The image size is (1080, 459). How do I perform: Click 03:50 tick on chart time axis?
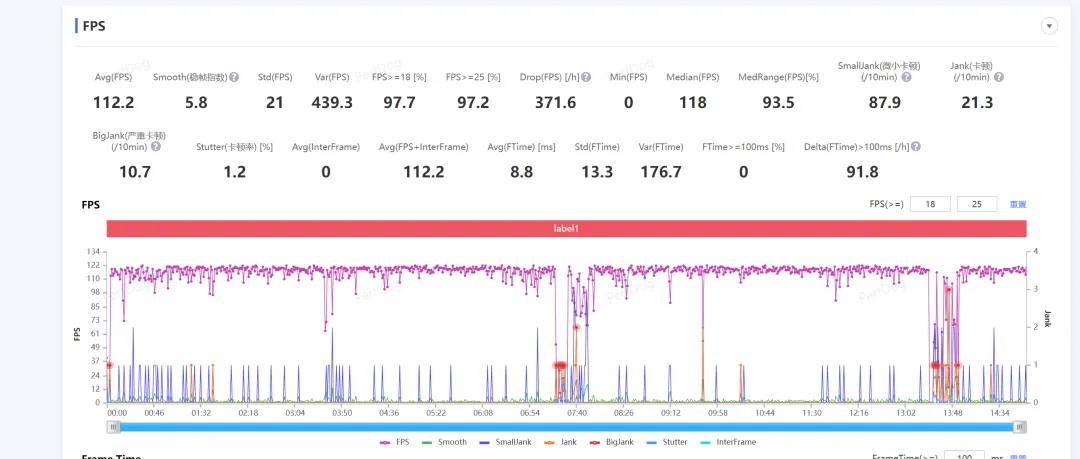(x=342, y=413)
